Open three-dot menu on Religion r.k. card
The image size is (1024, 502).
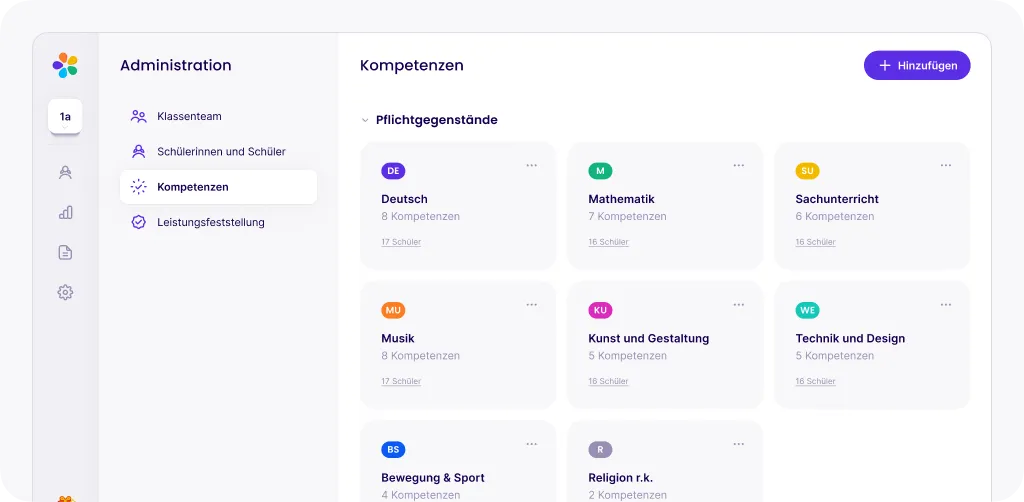(x=739, y=444)
